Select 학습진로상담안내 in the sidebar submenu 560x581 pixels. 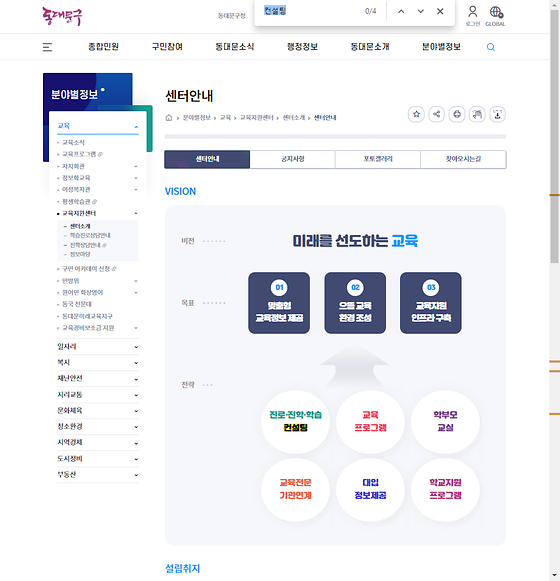point(90,236)
